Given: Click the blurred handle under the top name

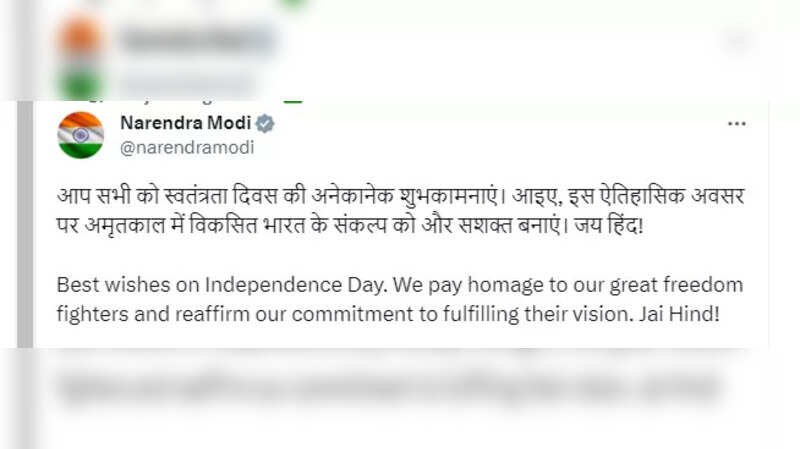Looking at the screenshot, I should pos(185,84).
